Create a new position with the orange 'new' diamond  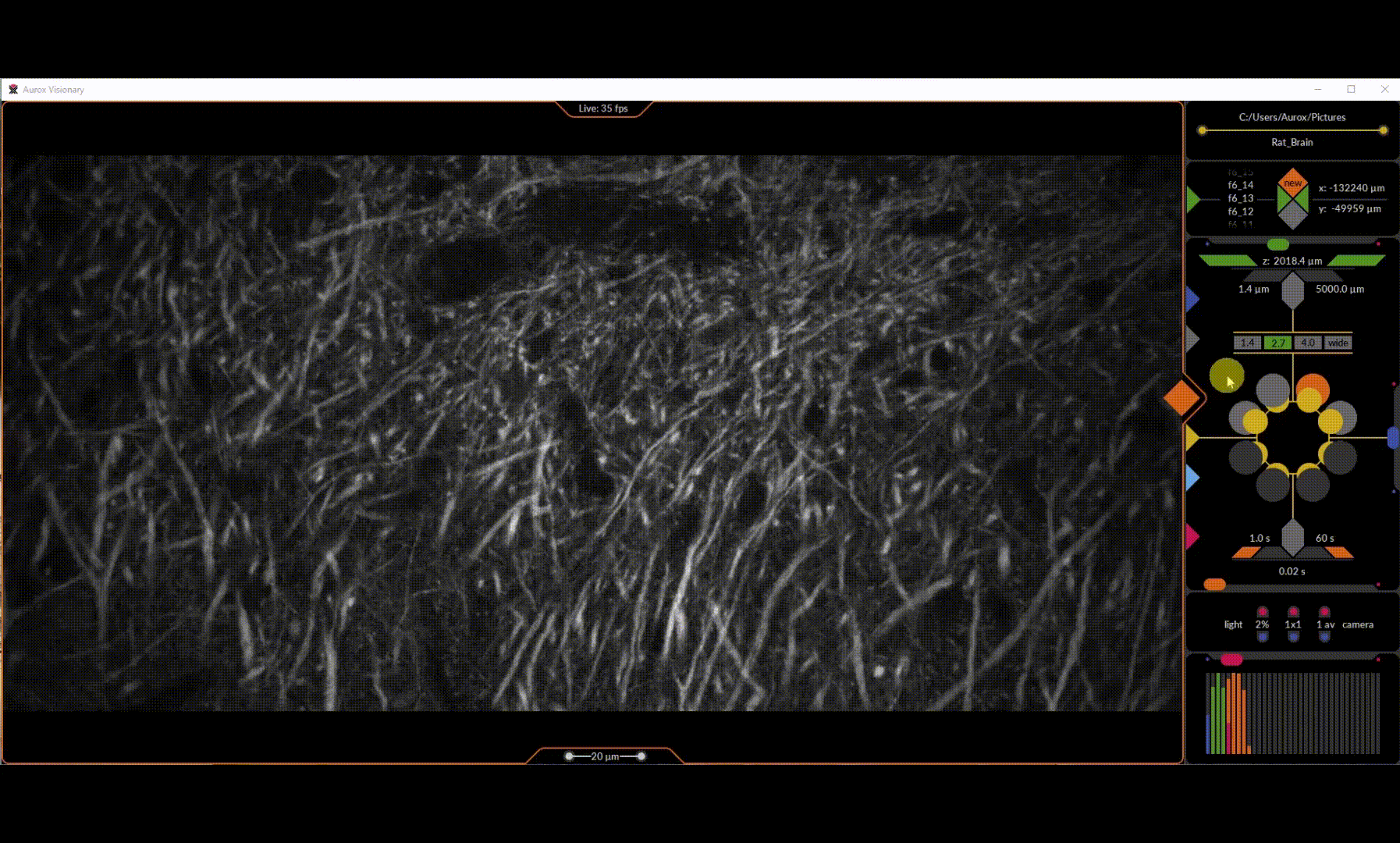coord(1292,183)
